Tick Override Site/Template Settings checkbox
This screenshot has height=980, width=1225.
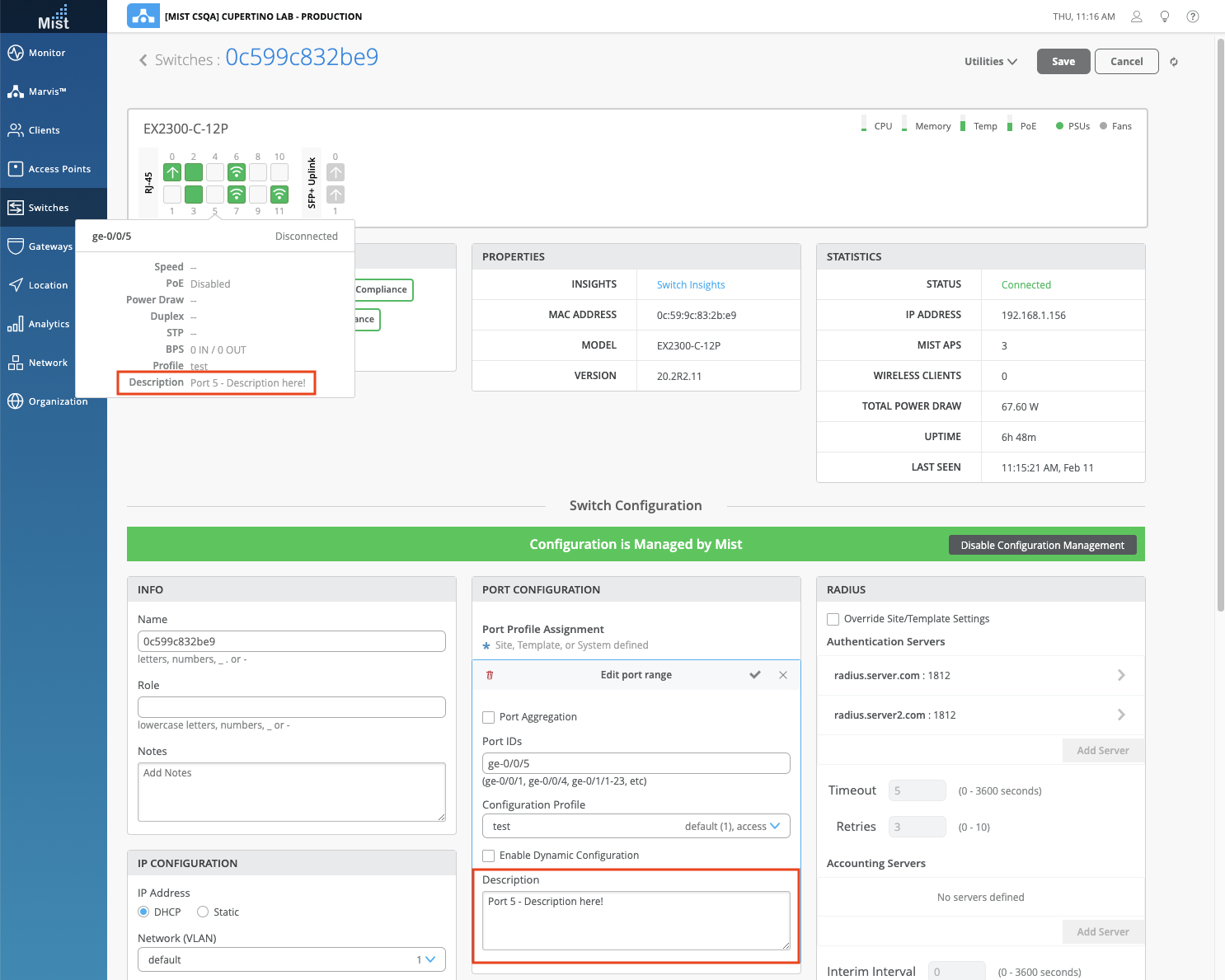[x=833, y=619]
